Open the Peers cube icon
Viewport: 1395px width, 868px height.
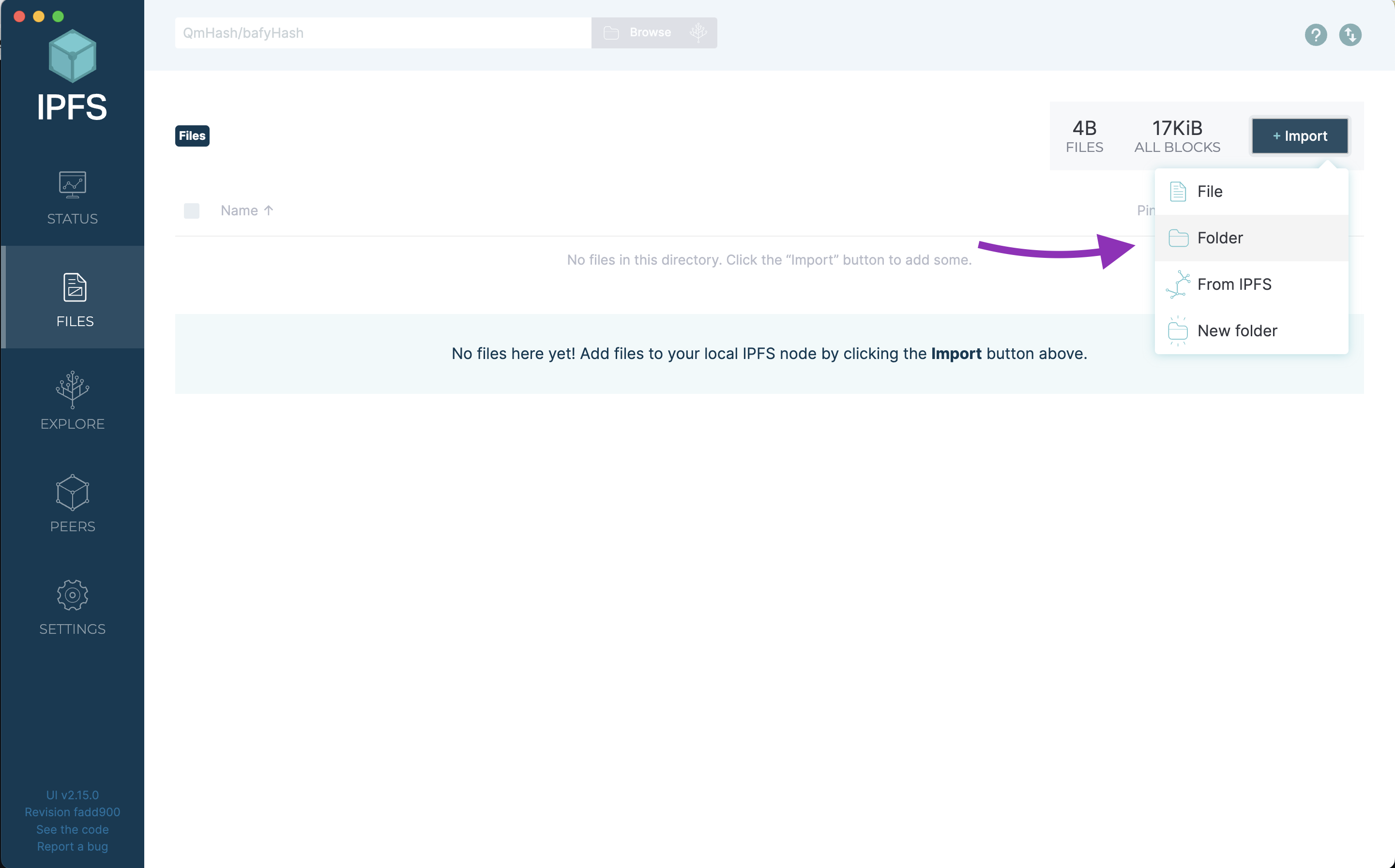click(x=72, y=493)
